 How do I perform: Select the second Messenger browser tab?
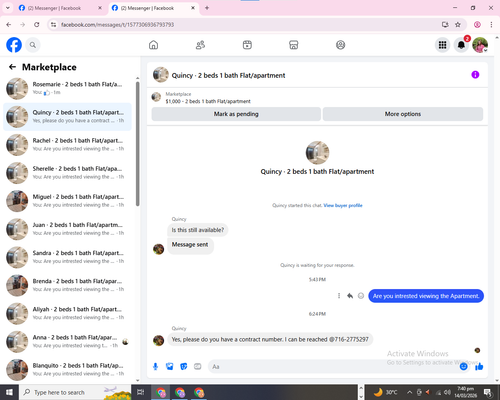(x=153, y=8)
